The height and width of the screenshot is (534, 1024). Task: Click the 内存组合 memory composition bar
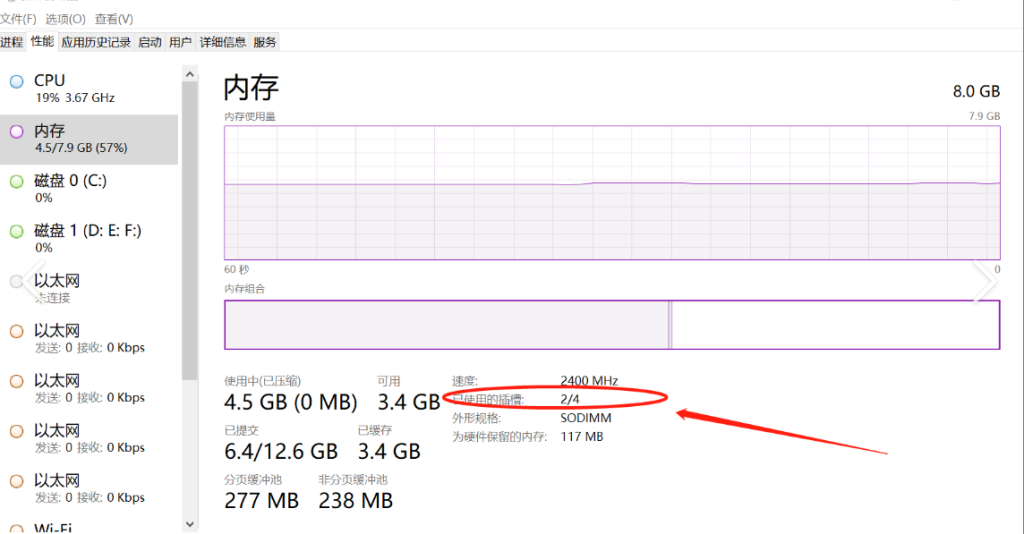click(612, 324)
